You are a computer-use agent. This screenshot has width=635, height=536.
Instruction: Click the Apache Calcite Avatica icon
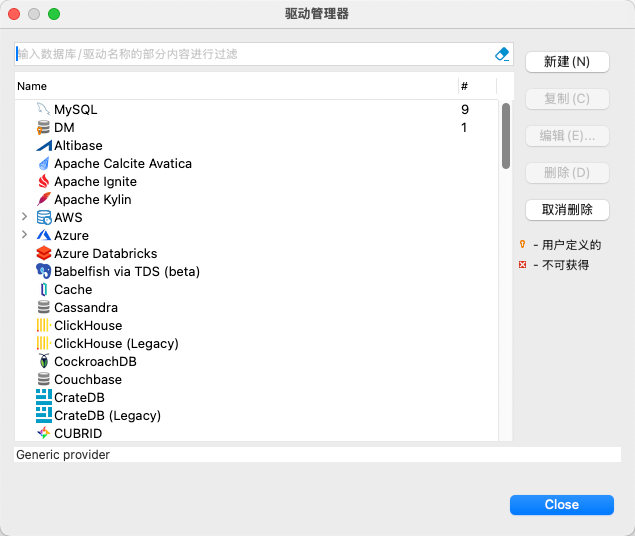(x=43, y=164)
